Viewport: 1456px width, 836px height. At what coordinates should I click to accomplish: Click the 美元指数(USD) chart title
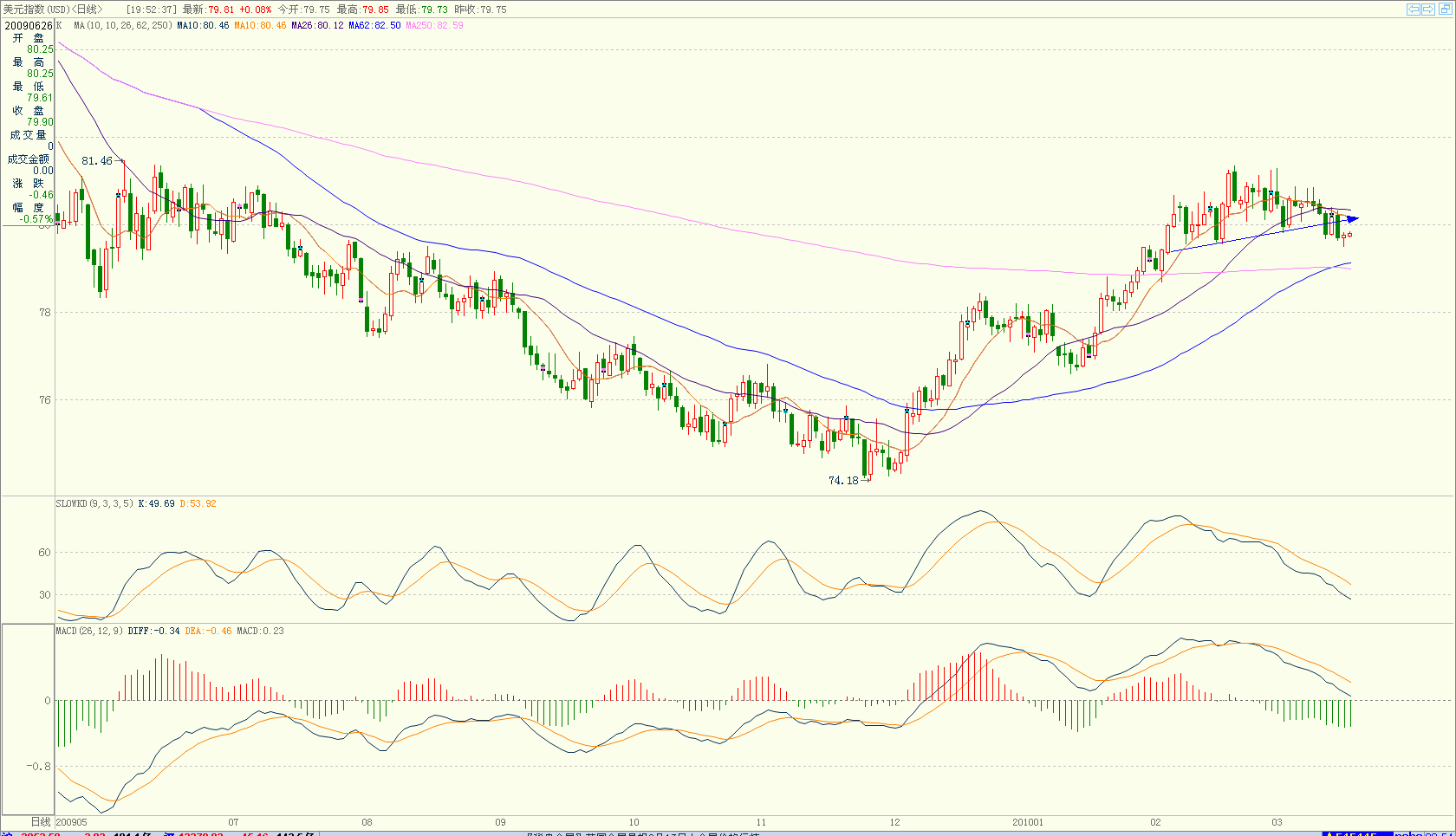(x=36, y=10)
